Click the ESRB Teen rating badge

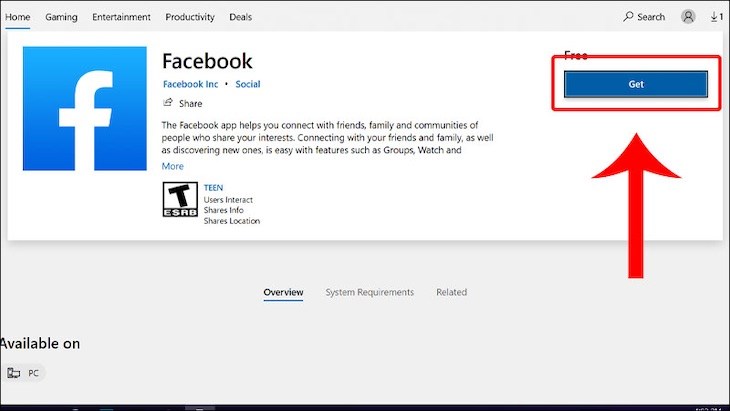[x=180, y=199]
